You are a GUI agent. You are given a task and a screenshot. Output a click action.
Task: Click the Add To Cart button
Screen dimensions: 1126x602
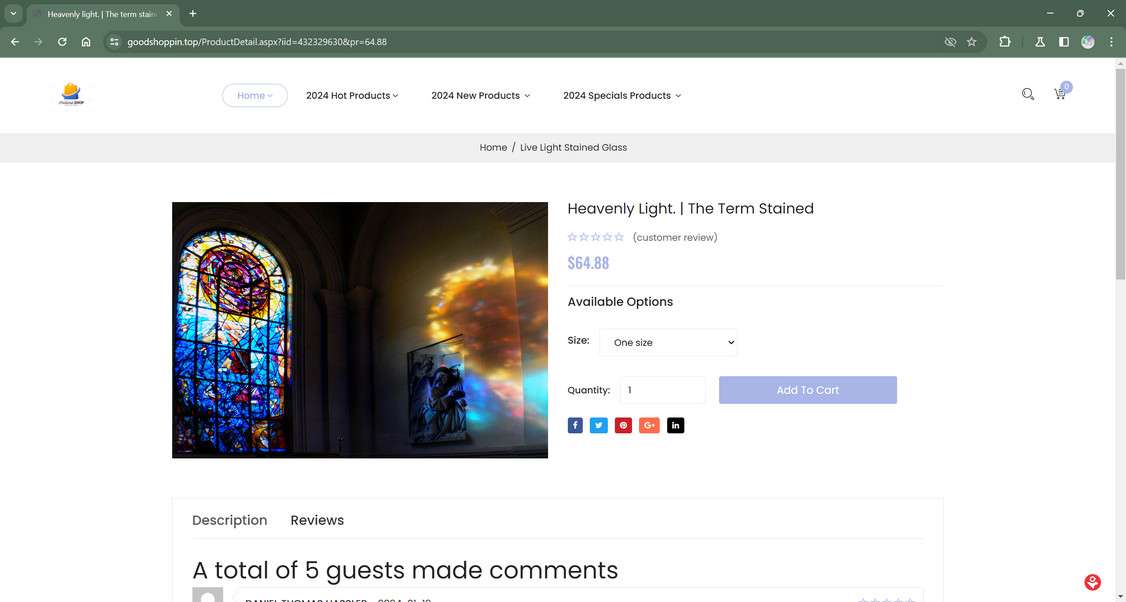coord(808,390)
